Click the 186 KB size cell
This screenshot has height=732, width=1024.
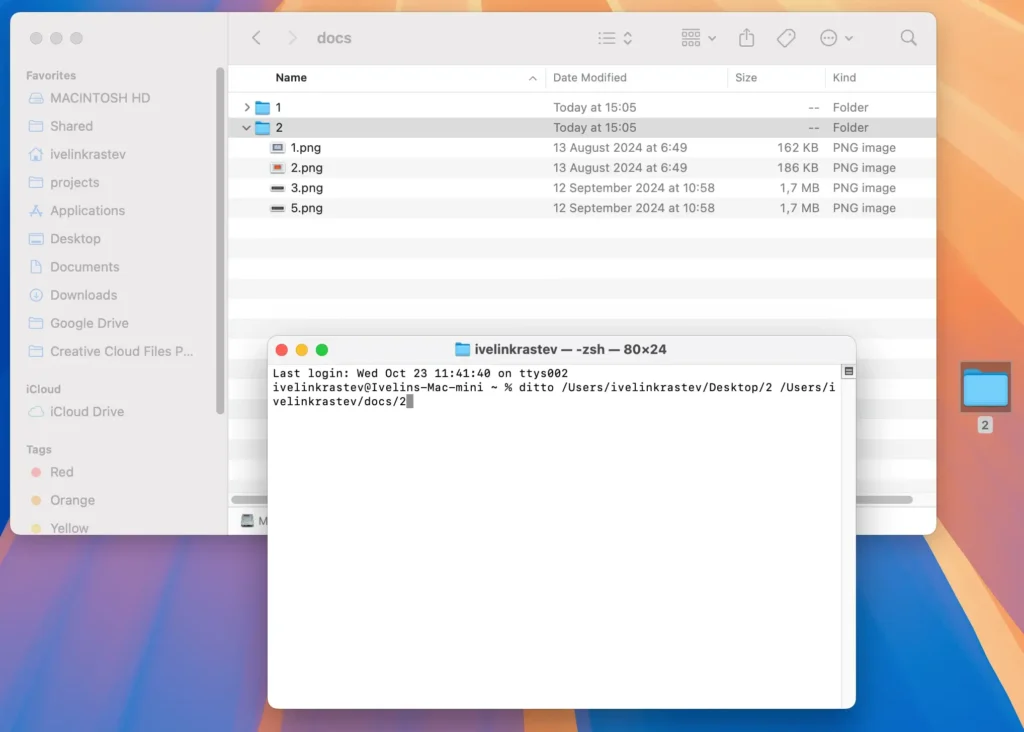[797, 168]
